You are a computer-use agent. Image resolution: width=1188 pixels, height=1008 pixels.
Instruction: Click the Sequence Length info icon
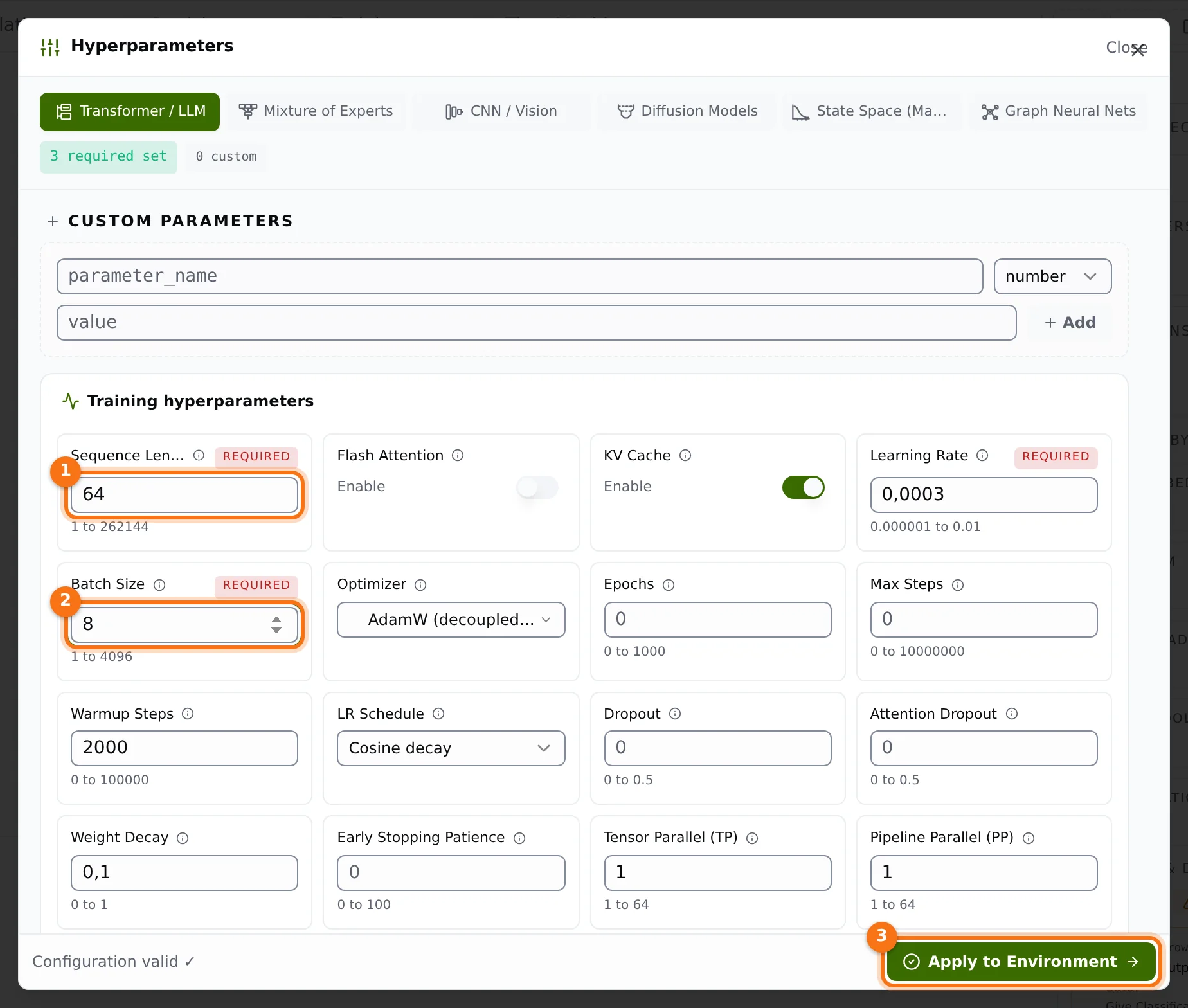pyautogui.click(x=199, y=455)
